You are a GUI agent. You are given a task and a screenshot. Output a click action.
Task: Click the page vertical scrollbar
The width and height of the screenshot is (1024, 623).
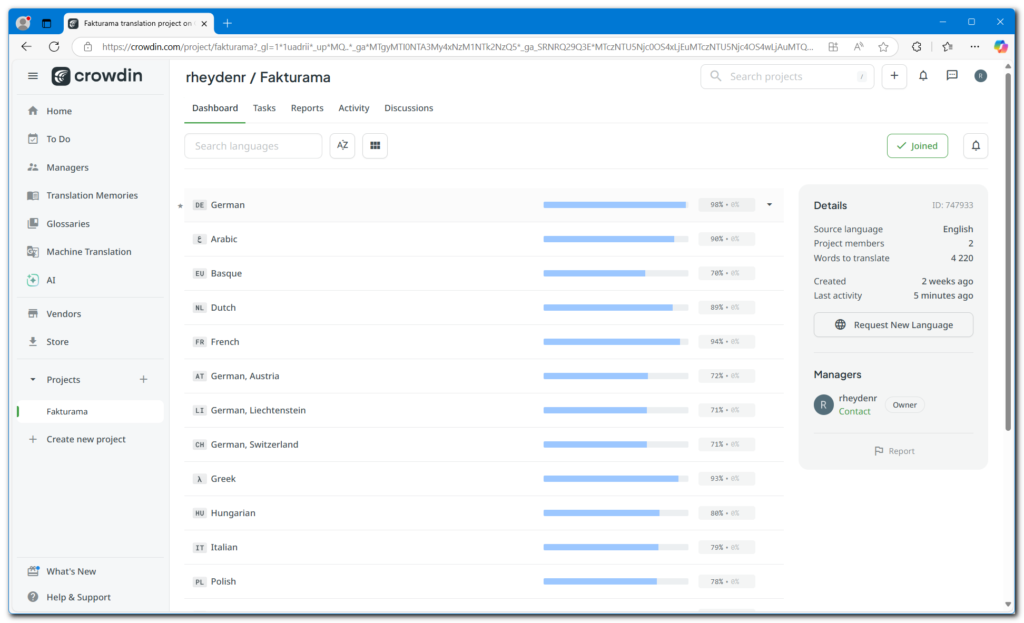1008,251
